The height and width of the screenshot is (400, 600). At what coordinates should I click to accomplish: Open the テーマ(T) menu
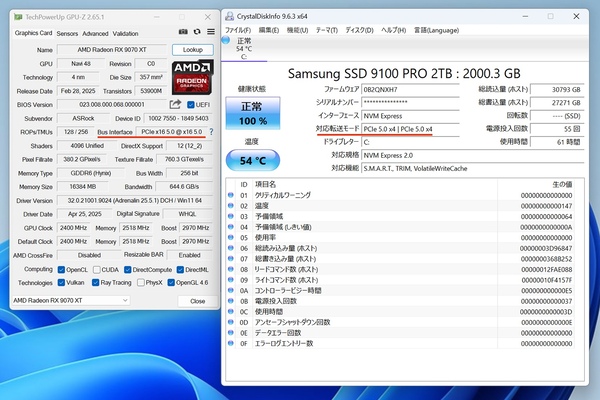[327, 30]
